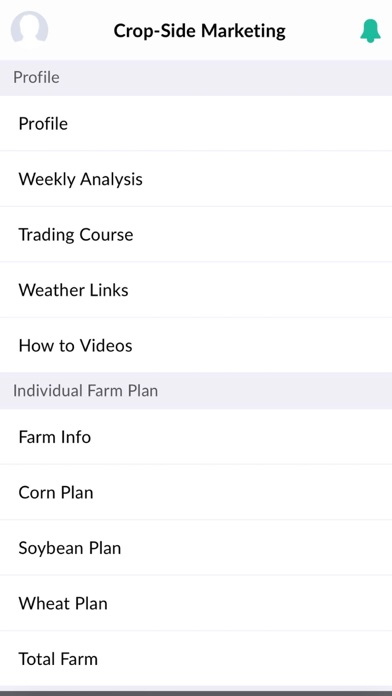
Task: Open the account avatar in the header
Action: click(29, 28)
